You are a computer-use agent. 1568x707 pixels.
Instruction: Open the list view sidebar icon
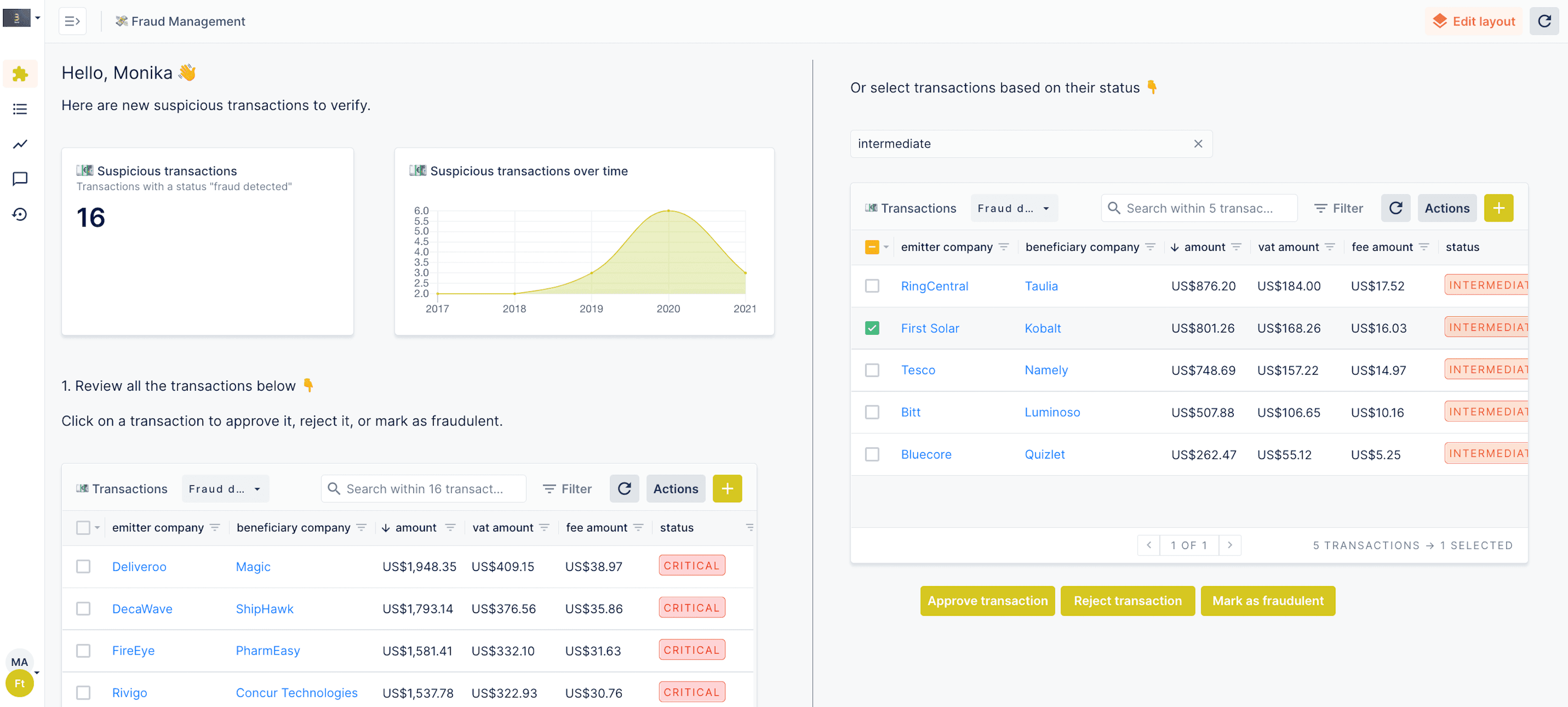click(20, 109)
